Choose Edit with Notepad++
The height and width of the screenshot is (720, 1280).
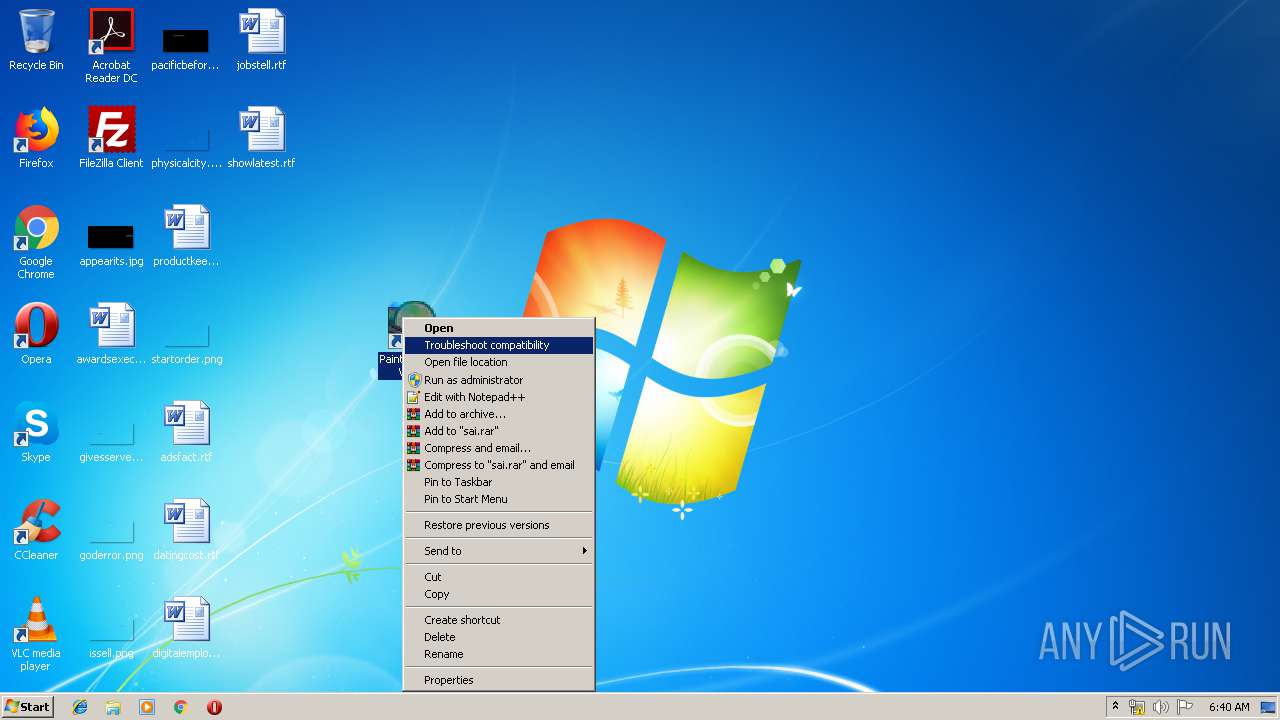[x=498, y=397]
